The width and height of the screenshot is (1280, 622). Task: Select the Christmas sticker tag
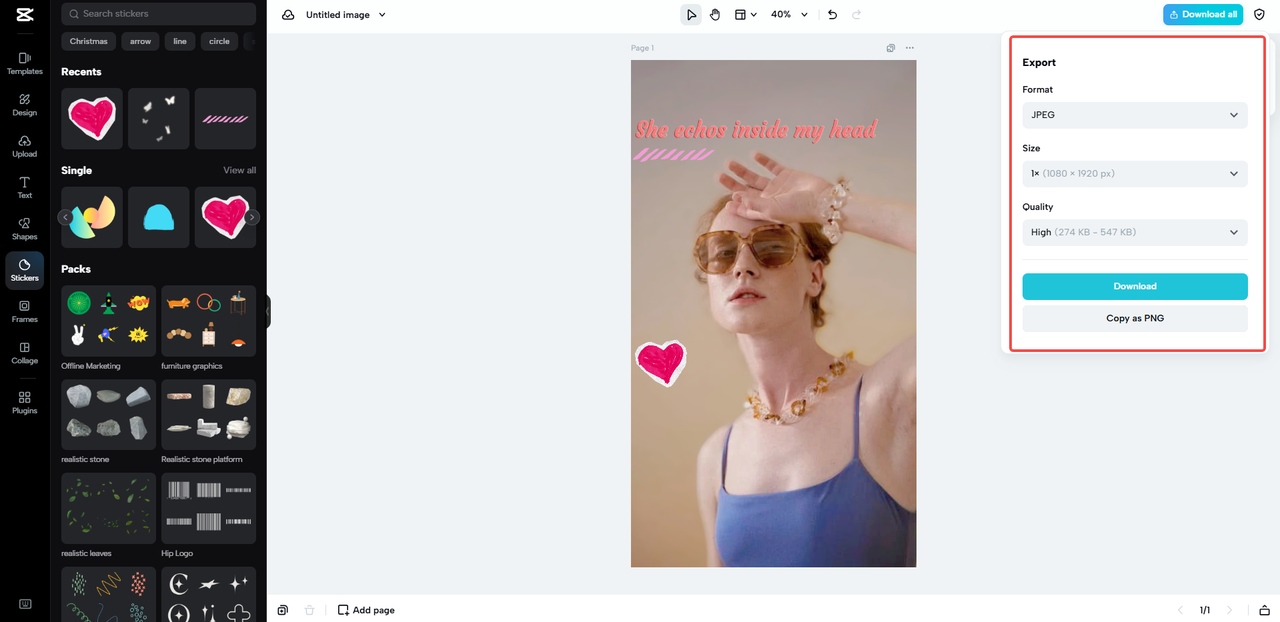89,41
